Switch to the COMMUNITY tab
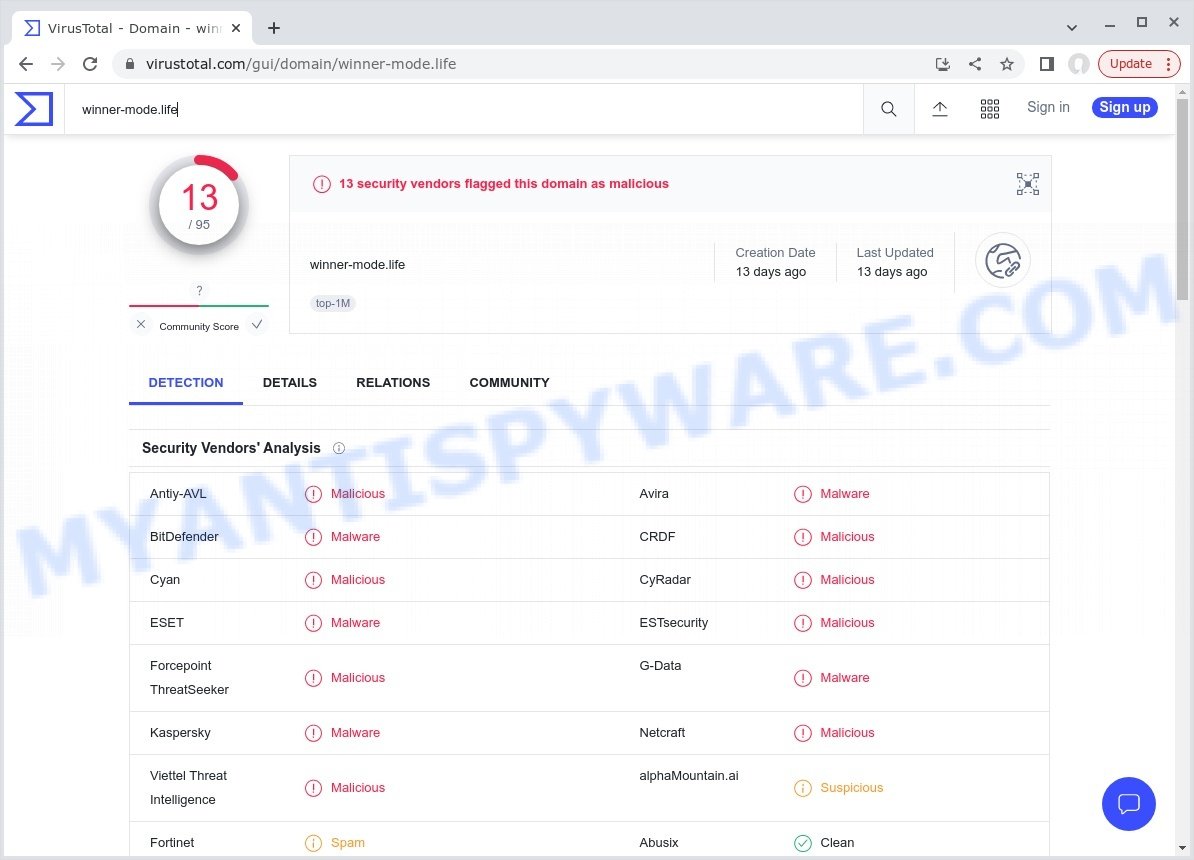Viewport: 1194px width, 860px height. (x=509, y=382)
